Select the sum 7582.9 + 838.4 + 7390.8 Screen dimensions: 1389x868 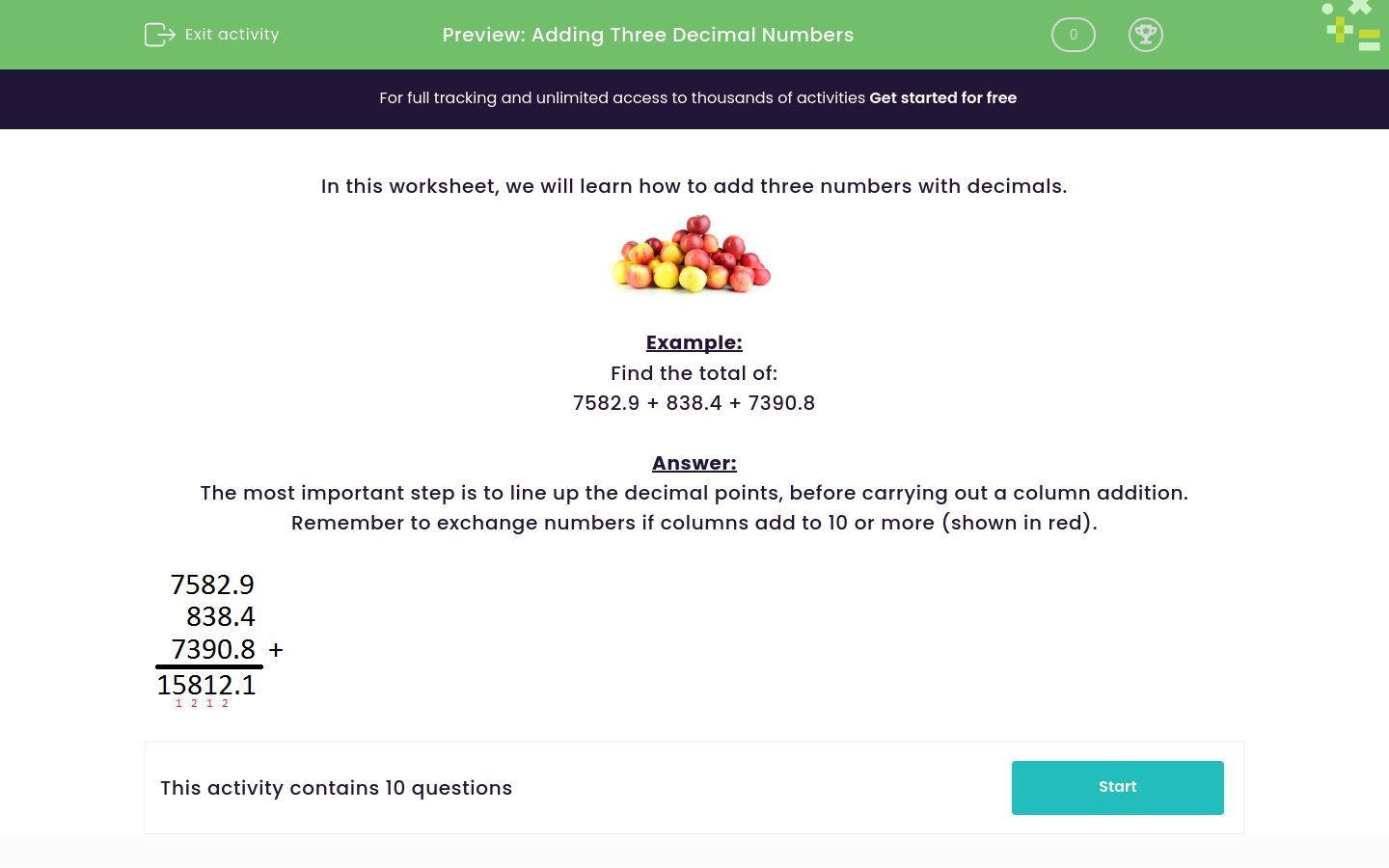click(694, 403)
